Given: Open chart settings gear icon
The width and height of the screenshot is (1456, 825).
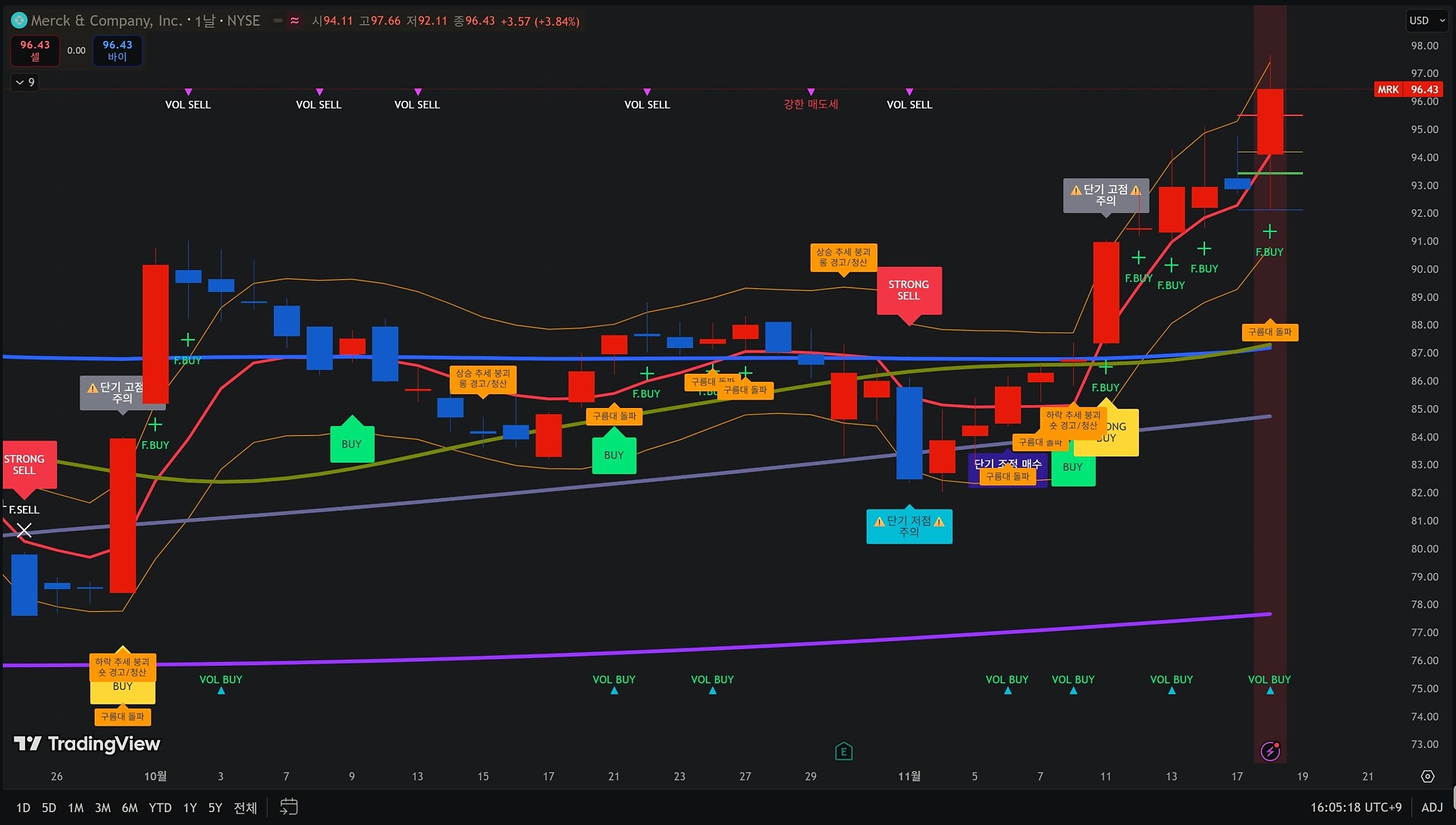Looking at the screenshot, I should point(1427,776).
